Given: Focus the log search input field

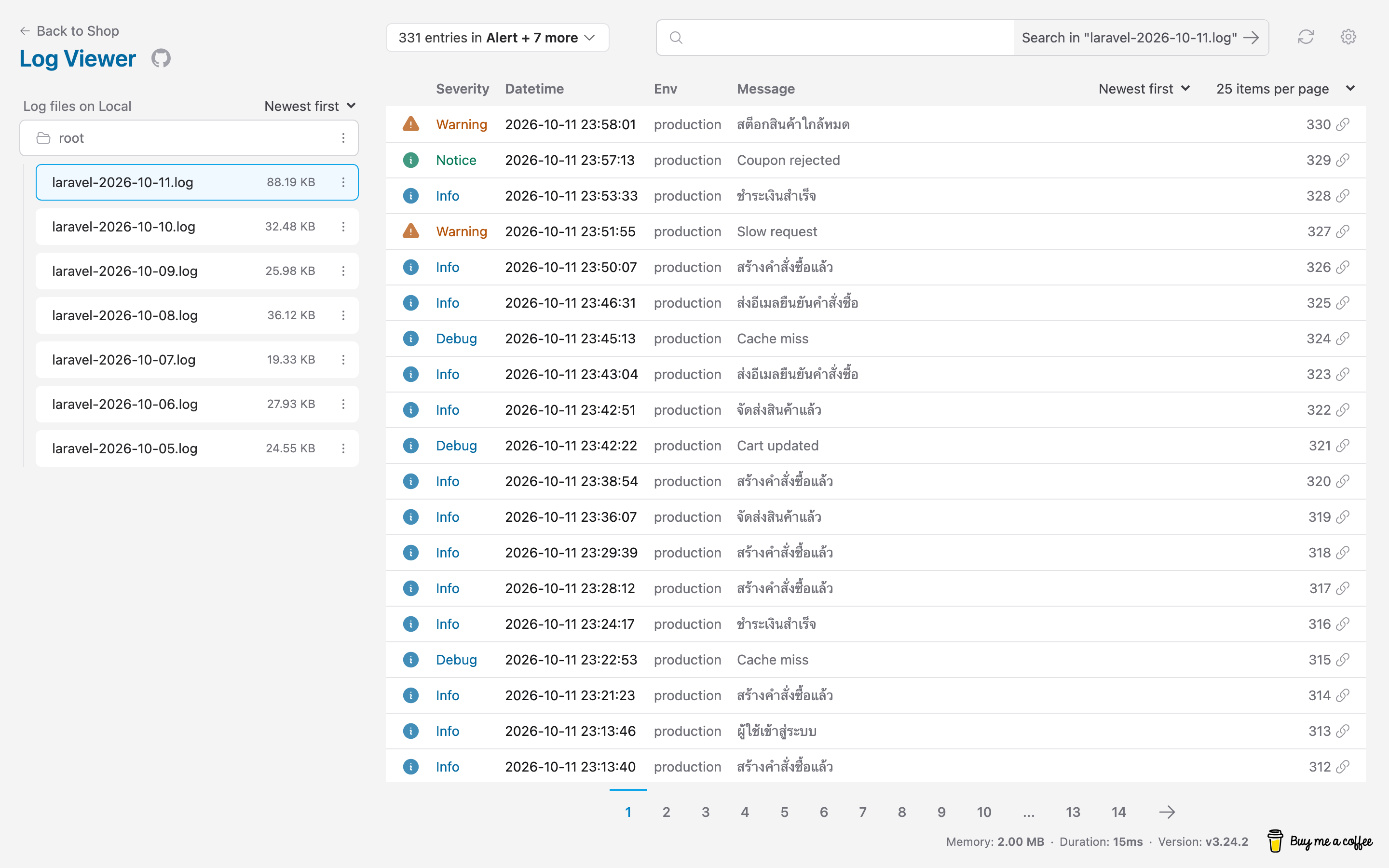Looking at the screenshot, I should pos(835,38).
